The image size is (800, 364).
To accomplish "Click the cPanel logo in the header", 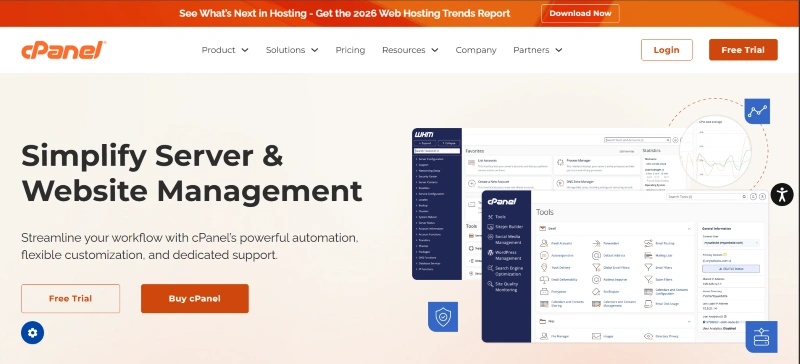I will coord(63,50).
